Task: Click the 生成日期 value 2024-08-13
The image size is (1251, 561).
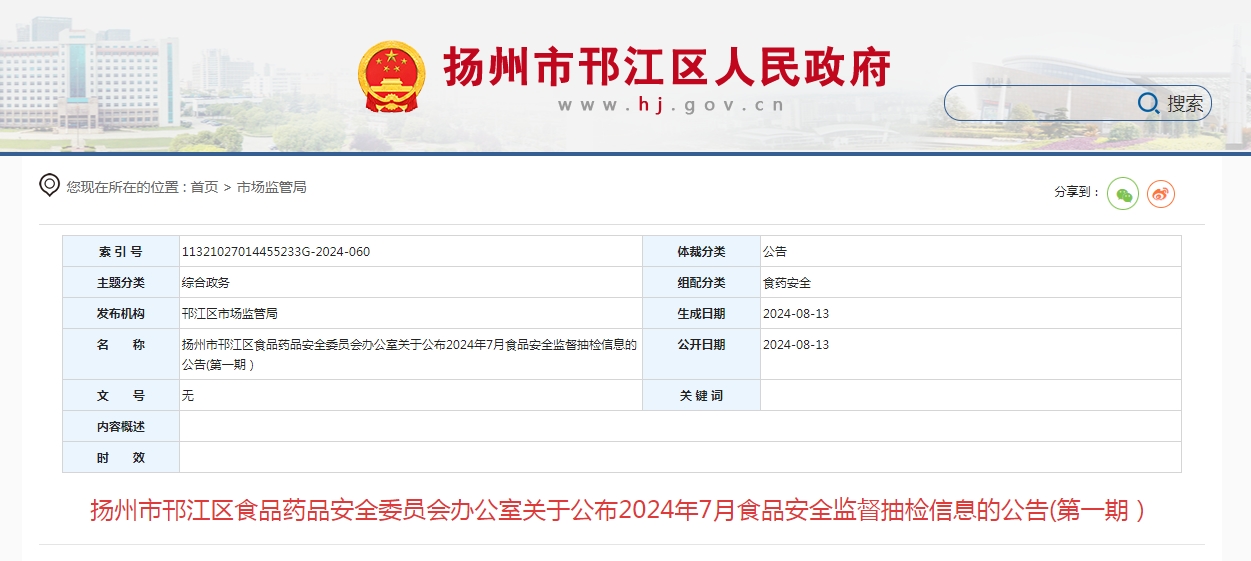Action: click(796, 314)
